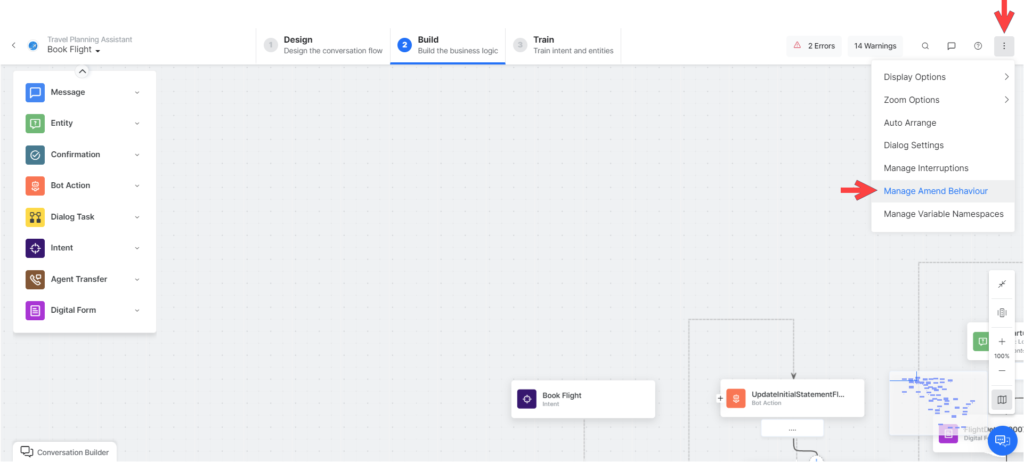Open the blue chat support bubble
Viewport: 1024px width, 462px height.
point(1001,441)
